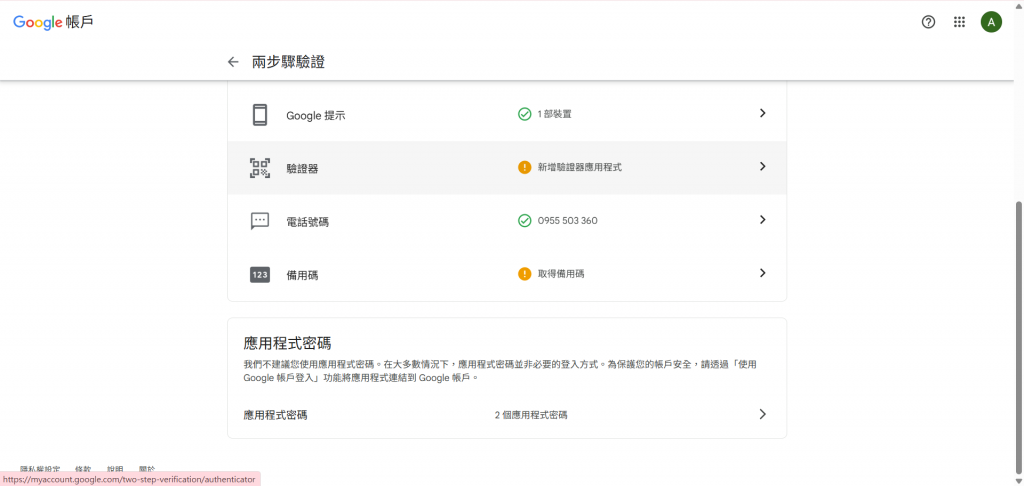The width and height of the screenshot is (1024, 486).
Task: Click the phone icon for Google 提示
Action: [x=260, y=115]
